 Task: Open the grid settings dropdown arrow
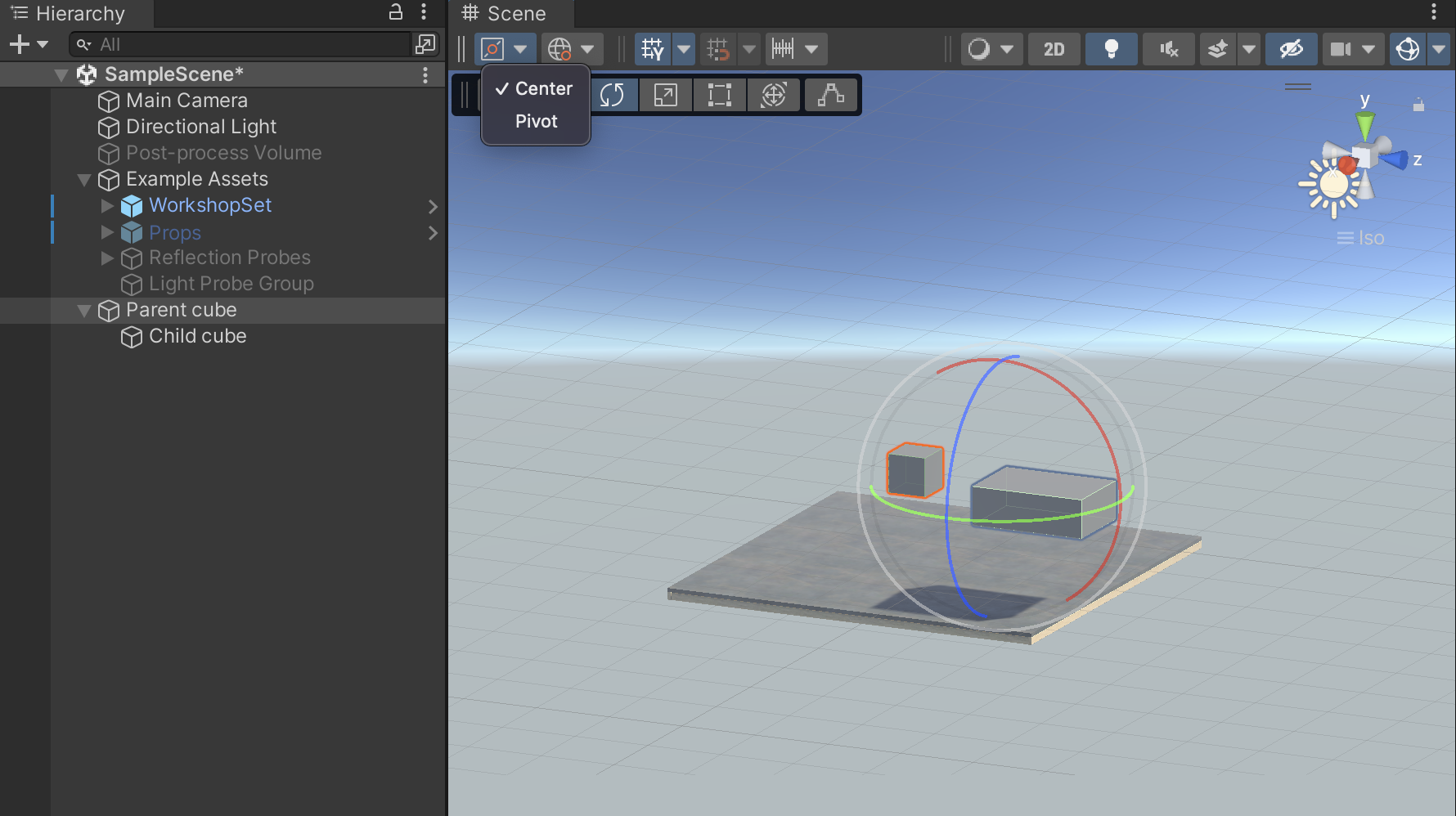pyautogui.click(x=684, y=49)
